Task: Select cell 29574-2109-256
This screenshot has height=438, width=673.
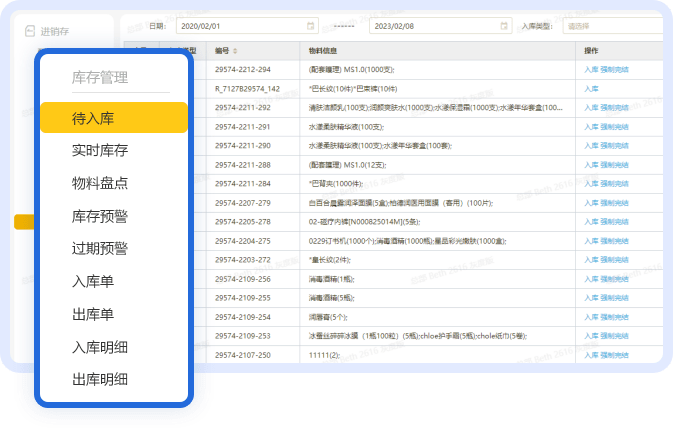Action: coord(243,279)
